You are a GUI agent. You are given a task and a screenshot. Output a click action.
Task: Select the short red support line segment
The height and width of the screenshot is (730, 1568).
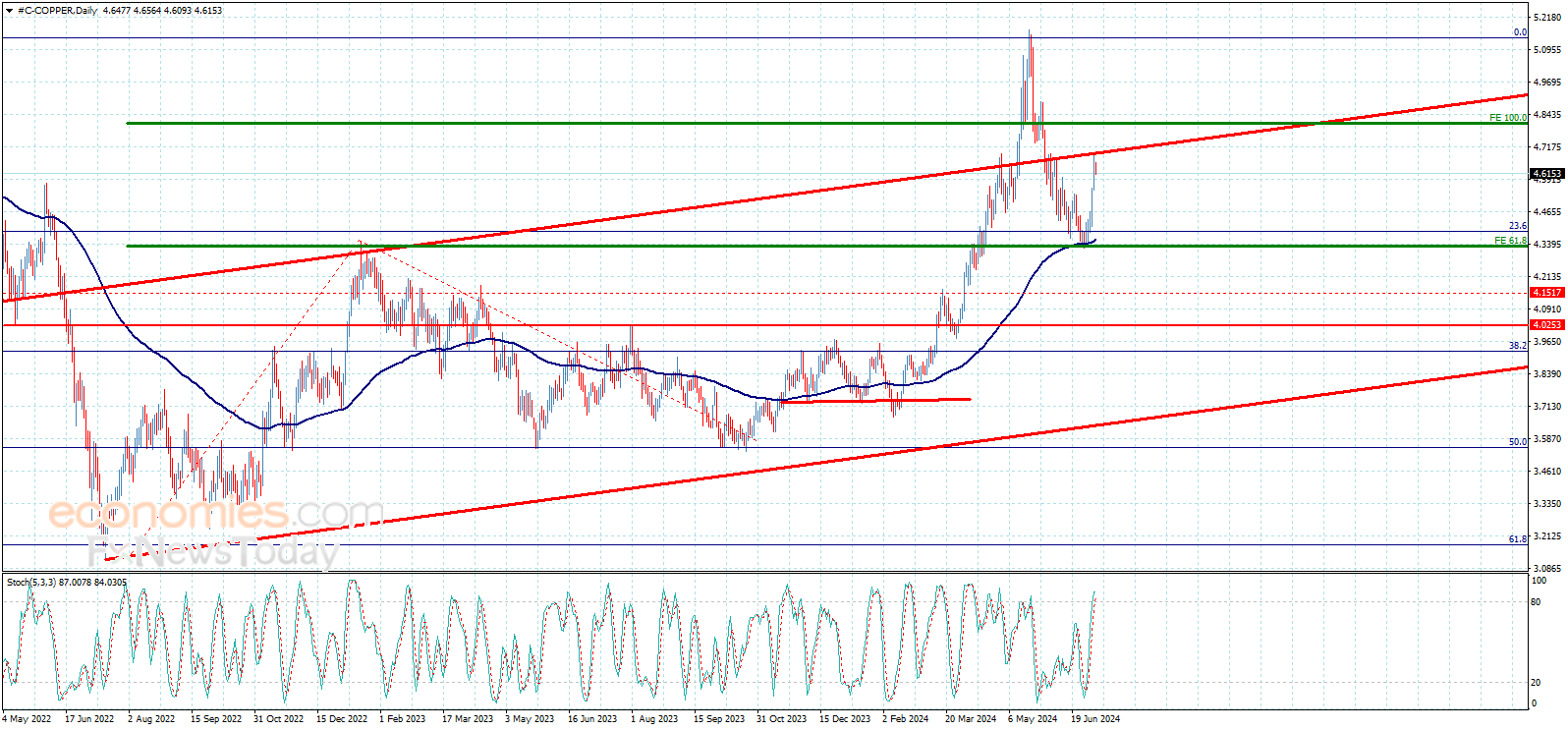click(x=874, y=400)
